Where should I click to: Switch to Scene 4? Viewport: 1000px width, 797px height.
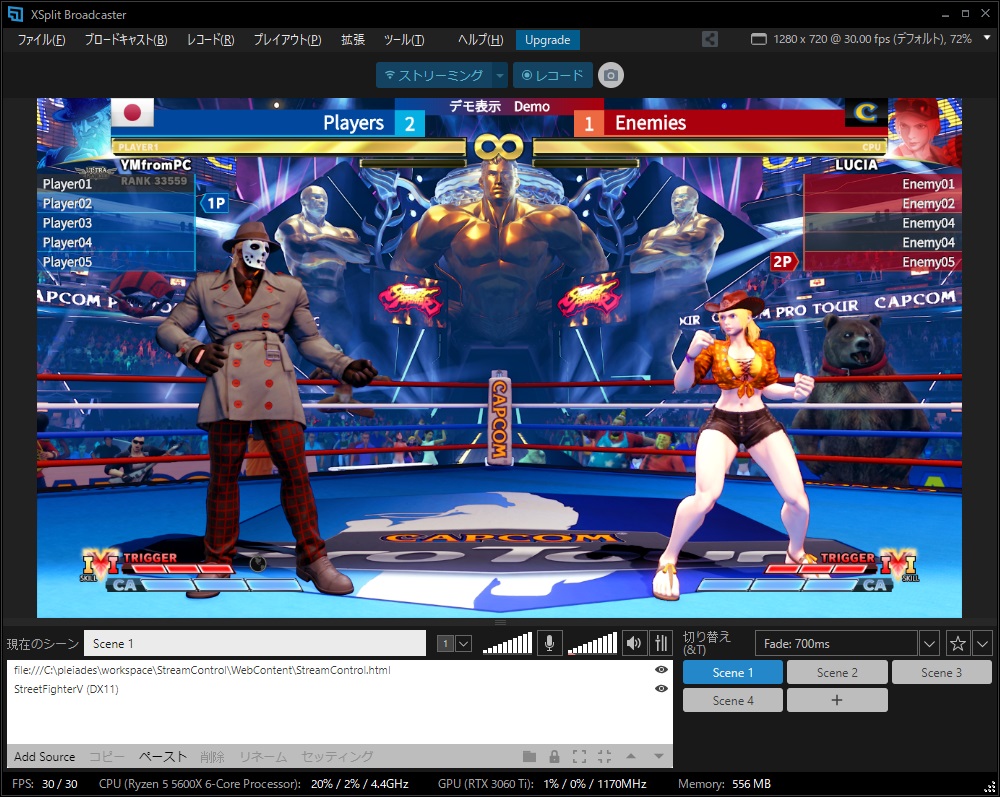click(733, 700)
